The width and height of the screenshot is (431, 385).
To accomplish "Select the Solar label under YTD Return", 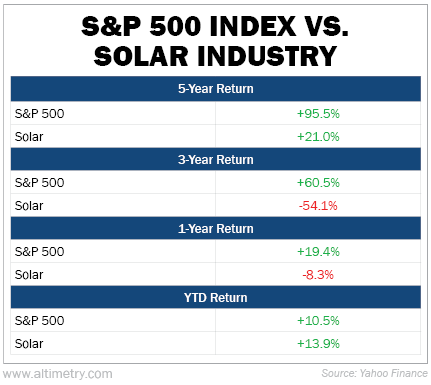I will [29, 344].
